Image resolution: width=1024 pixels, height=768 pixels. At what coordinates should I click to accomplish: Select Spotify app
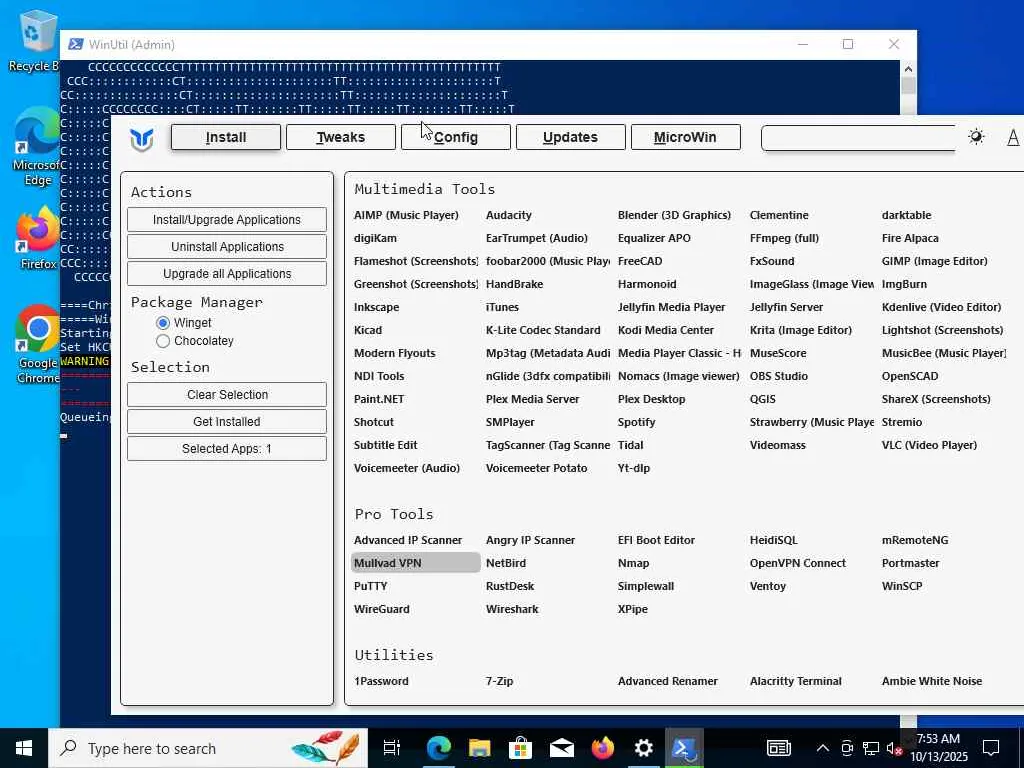coord(637,423)
